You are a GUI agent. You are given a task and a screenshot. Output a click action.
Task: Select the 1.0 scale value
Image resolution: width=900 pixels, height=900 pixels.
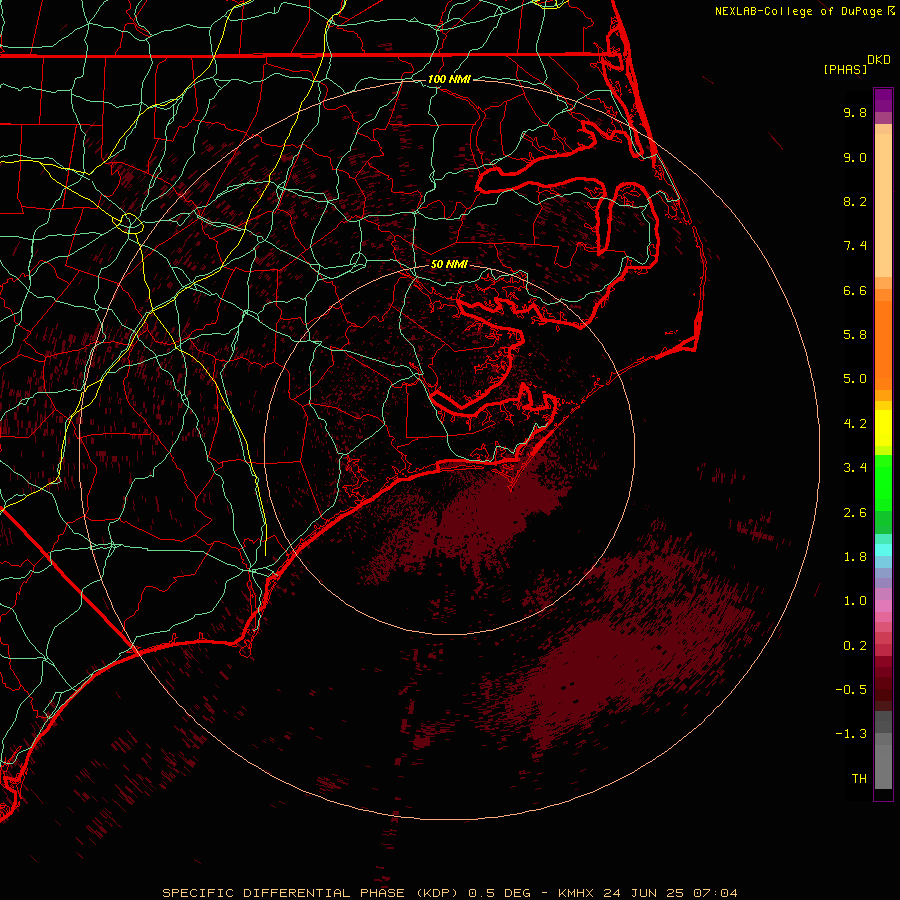[855, 601]
